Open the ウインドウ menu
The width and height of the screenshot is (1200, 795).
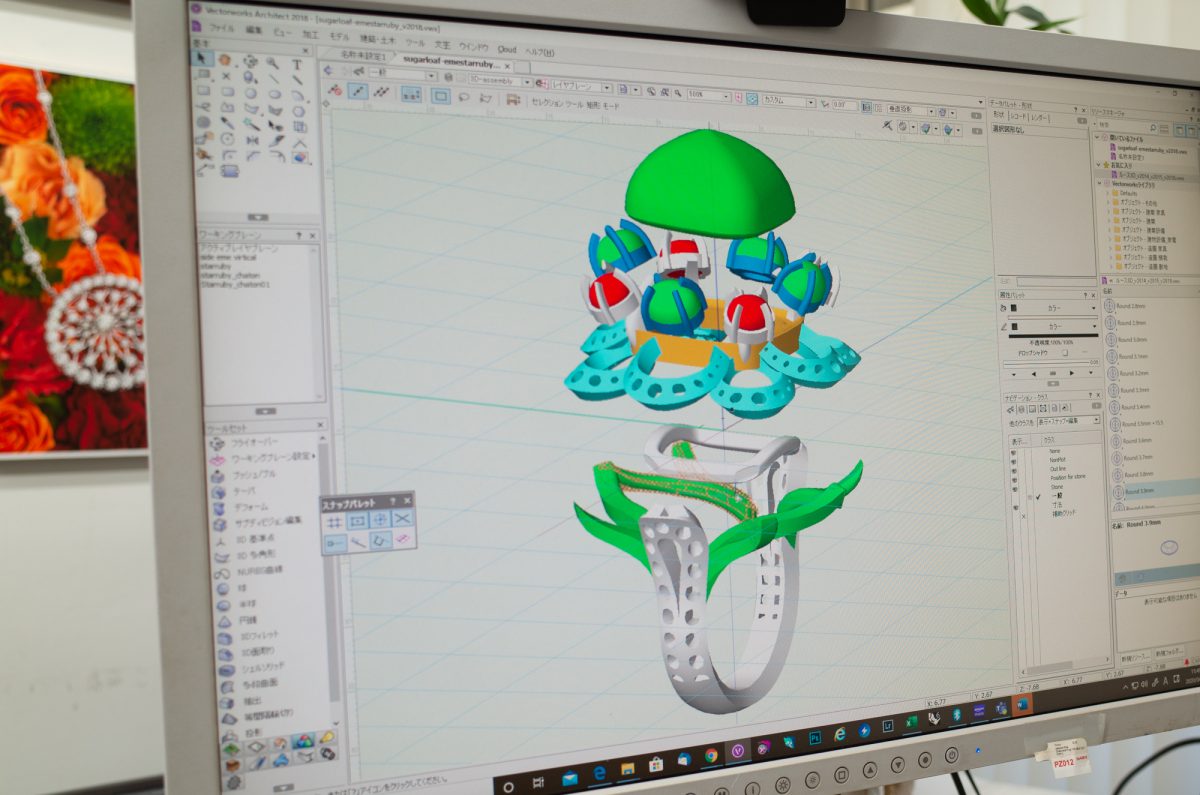tap(474, 46)
